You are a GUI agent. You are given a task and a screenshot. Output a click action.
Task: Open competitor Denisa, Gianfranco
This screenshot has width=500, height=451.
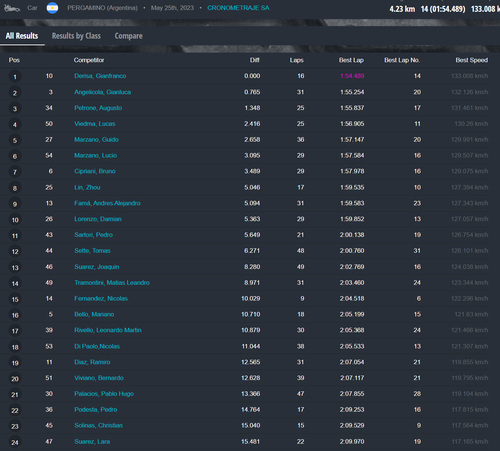(x=100, y=76)
